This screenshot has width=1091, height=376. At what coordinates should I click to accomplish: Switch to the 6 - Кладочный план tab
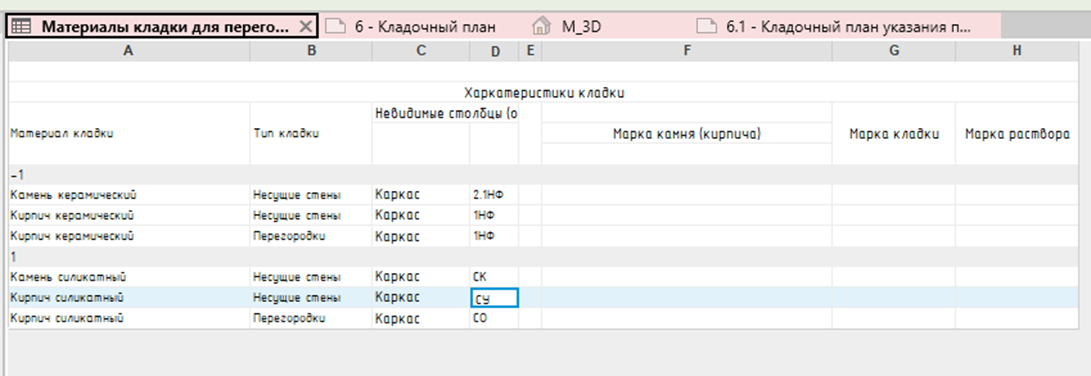point(412,27)
